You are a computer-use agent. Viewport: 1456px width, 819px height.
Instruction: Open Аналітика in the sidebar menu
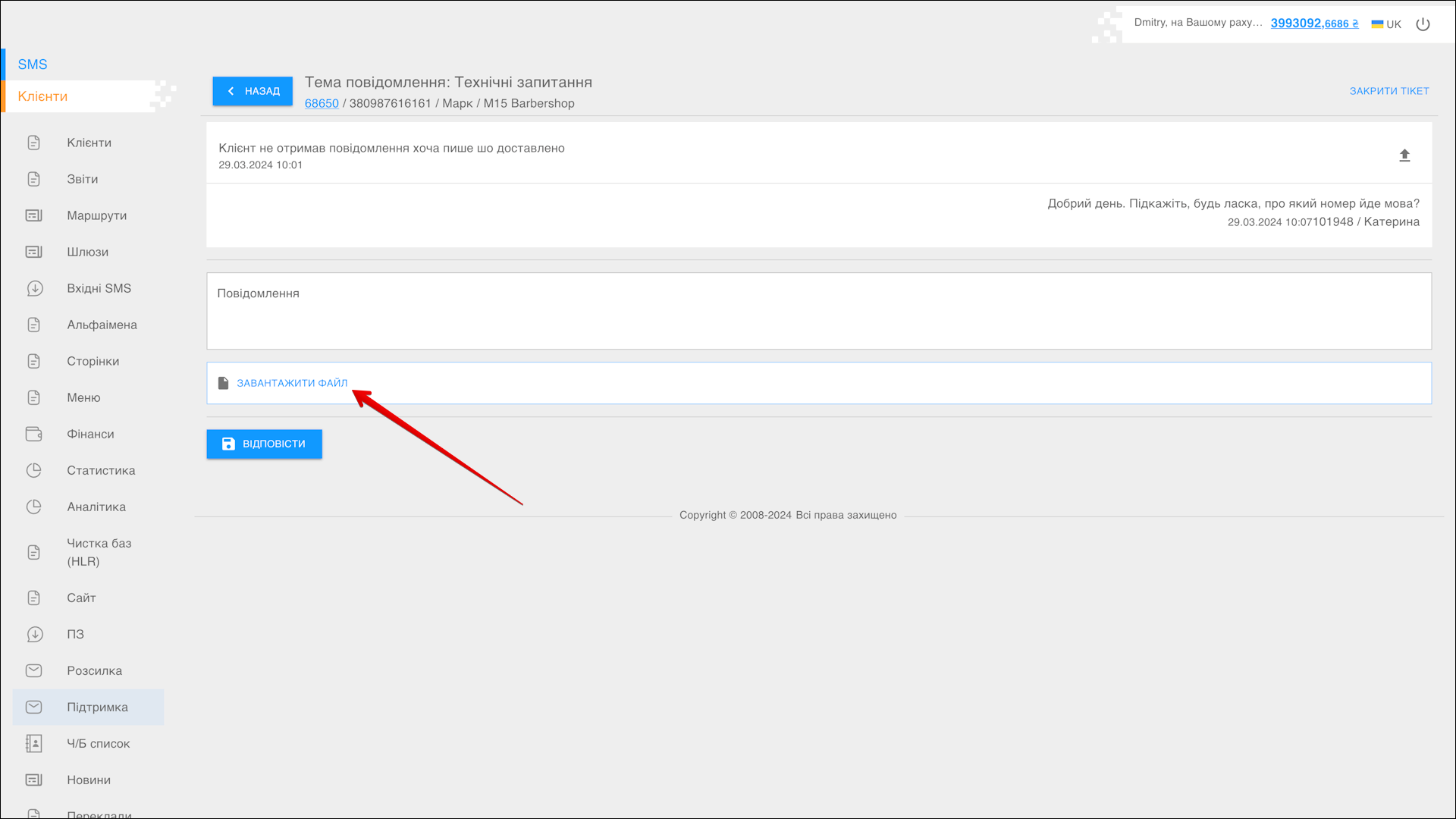[96, 507]
